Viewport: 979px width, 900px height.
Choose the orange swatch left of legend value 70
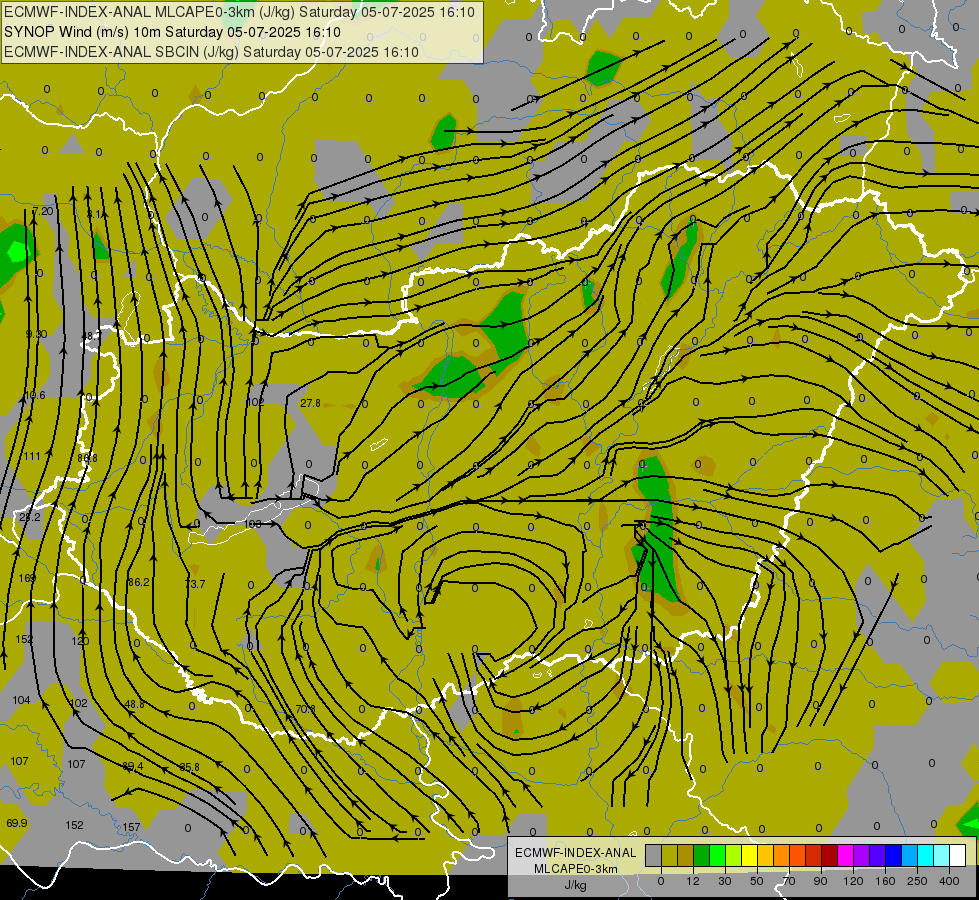coord(782,855)
